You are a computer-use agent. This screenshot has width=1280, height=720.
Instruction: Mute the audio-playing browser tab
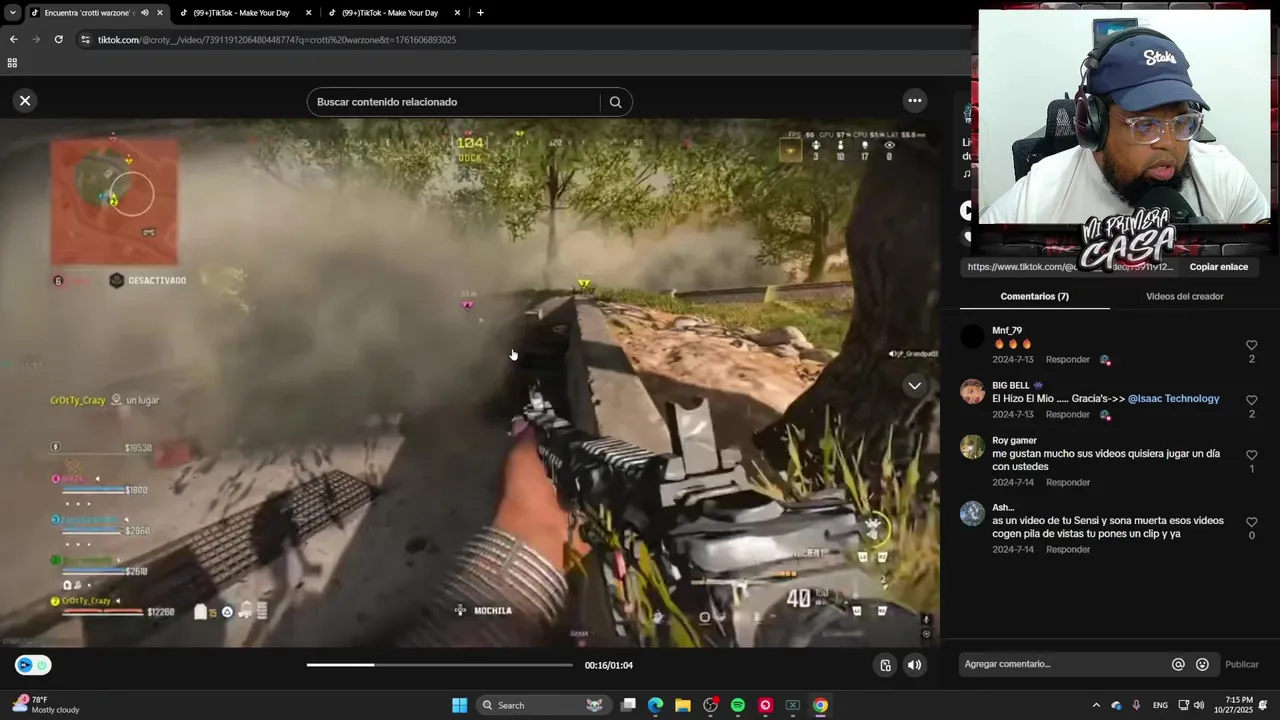pos(144,13)
